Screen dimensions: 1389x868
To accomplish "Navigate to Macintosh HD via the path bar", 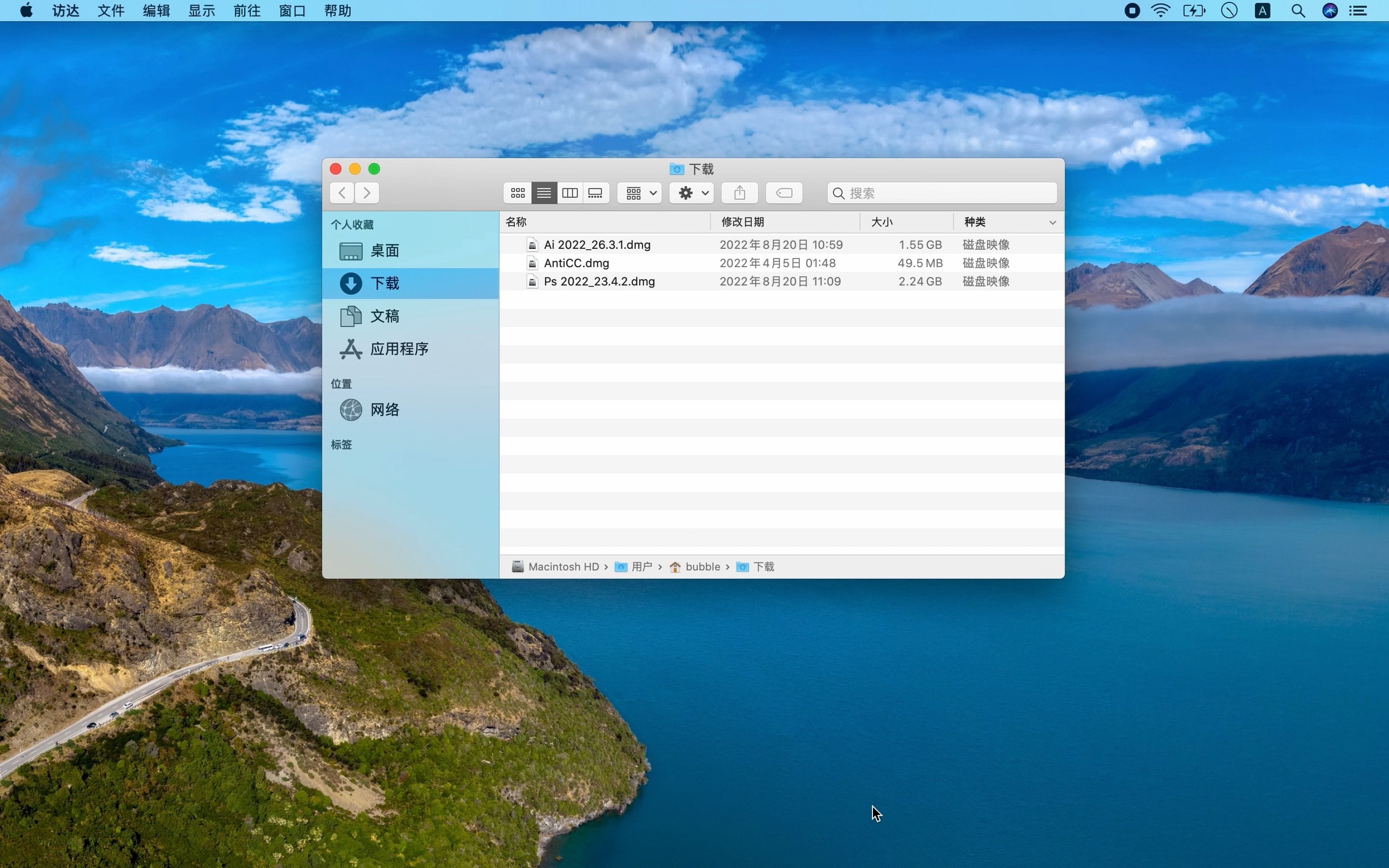I will 564,567.
